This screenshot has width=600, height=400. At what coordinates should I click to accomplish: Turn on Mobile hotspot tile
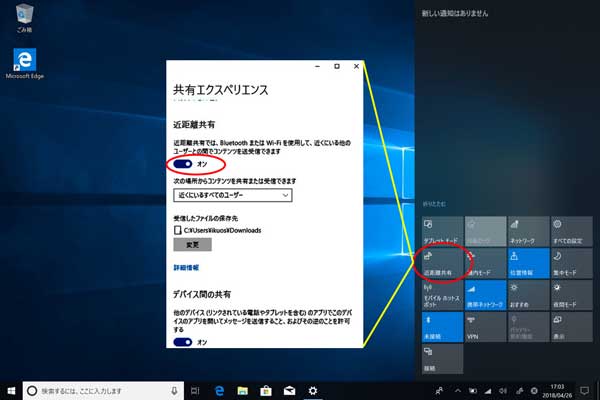[x=442, y=295]
